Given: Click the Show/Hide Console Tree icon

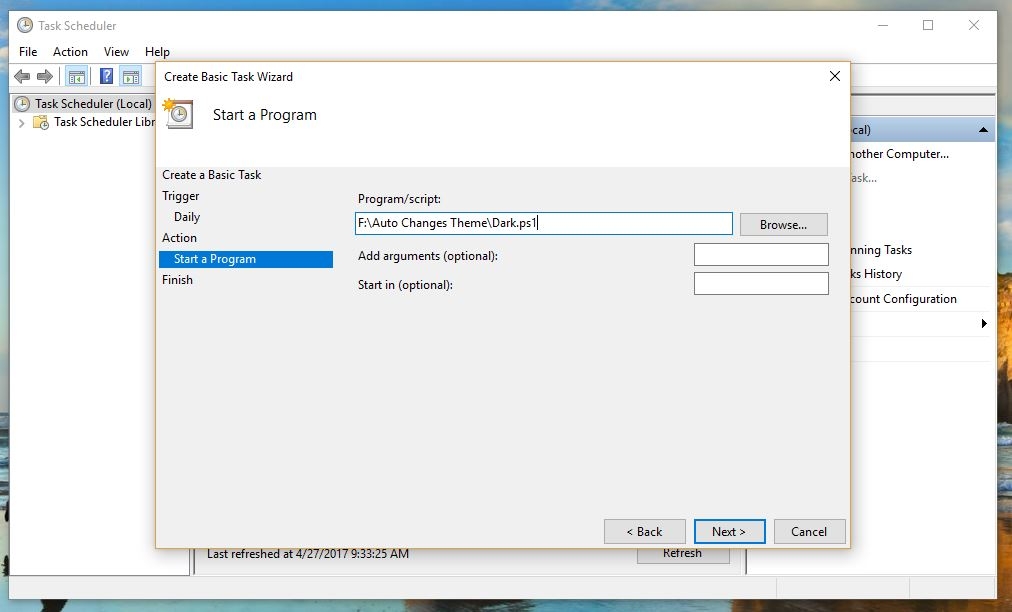Looking at the screenshot, I should point(77,77).
